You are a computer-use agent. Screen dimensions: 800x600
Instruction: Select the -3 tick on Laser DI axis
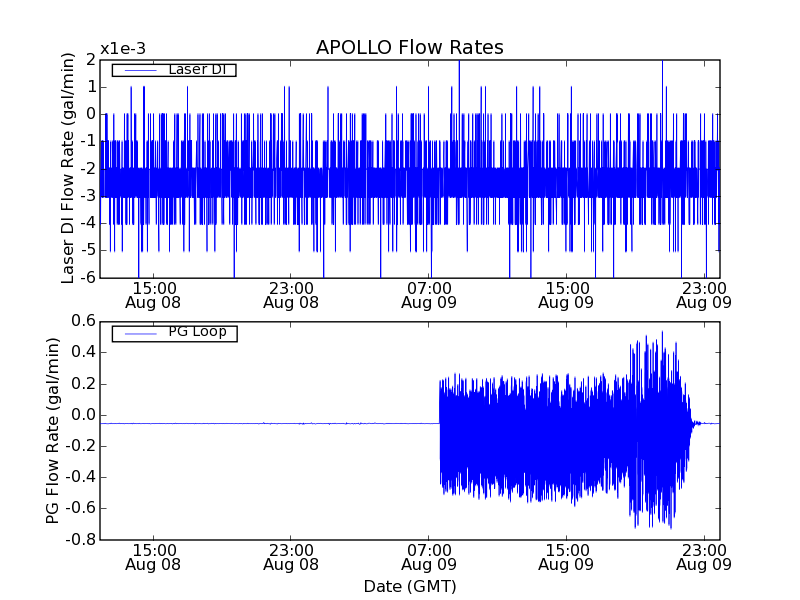click(x=87, y=195)
